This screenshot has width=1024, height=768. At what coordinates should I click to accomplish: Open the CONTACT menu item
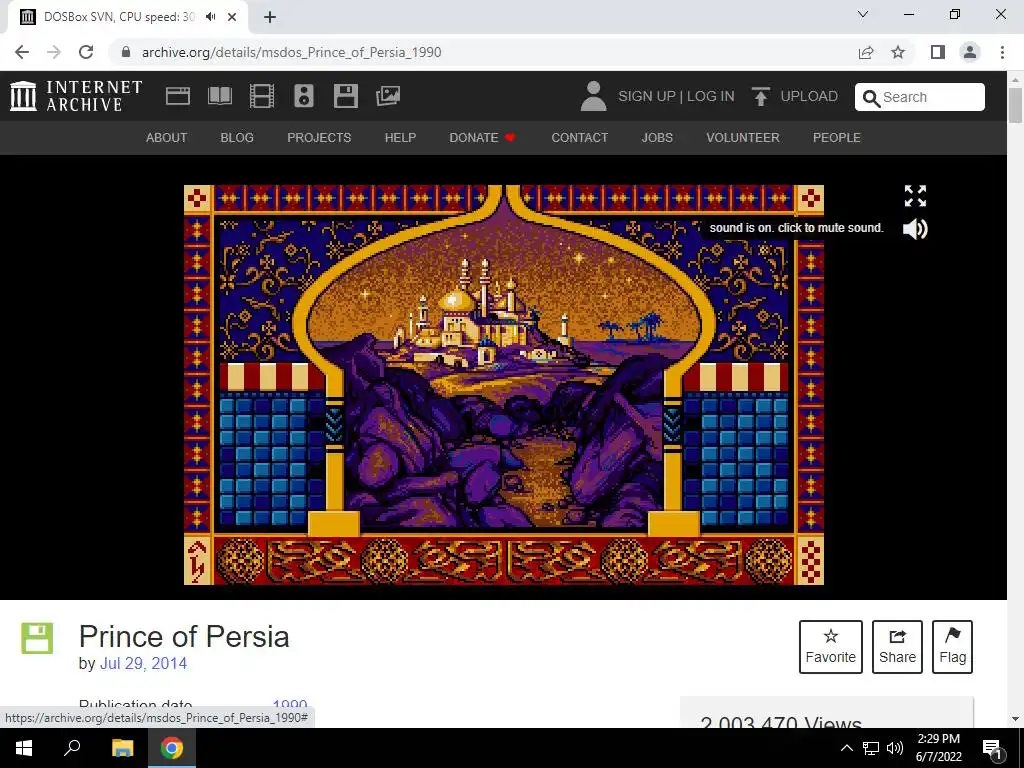[579, 138]
